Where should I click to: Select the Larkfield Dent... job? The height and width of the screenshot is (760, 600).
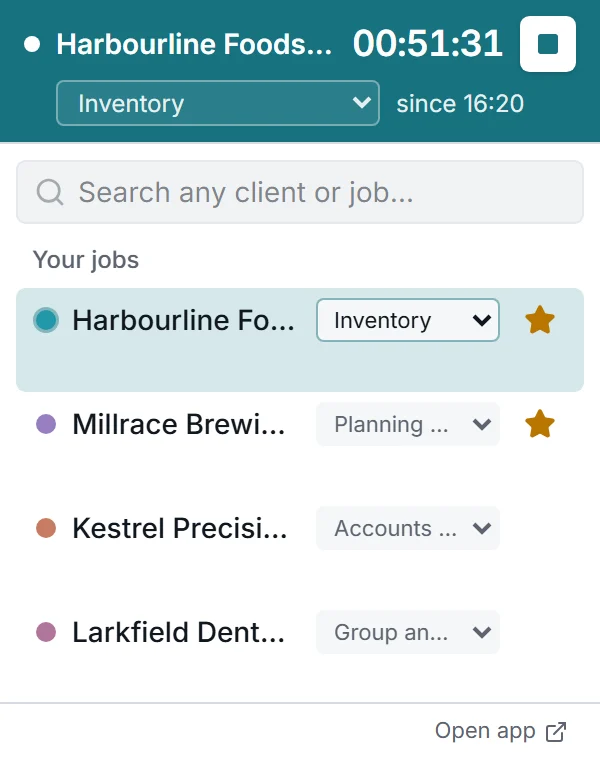click(x=178, y=632)
